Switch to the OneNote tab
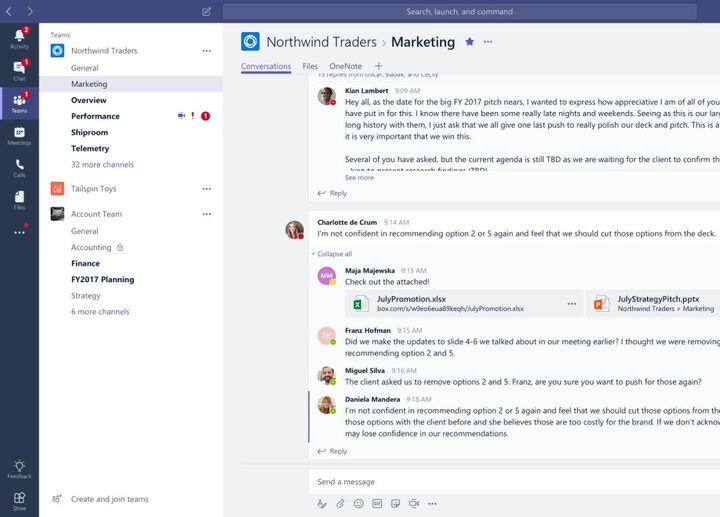This screenshot has height=517, width=720. 345,66
